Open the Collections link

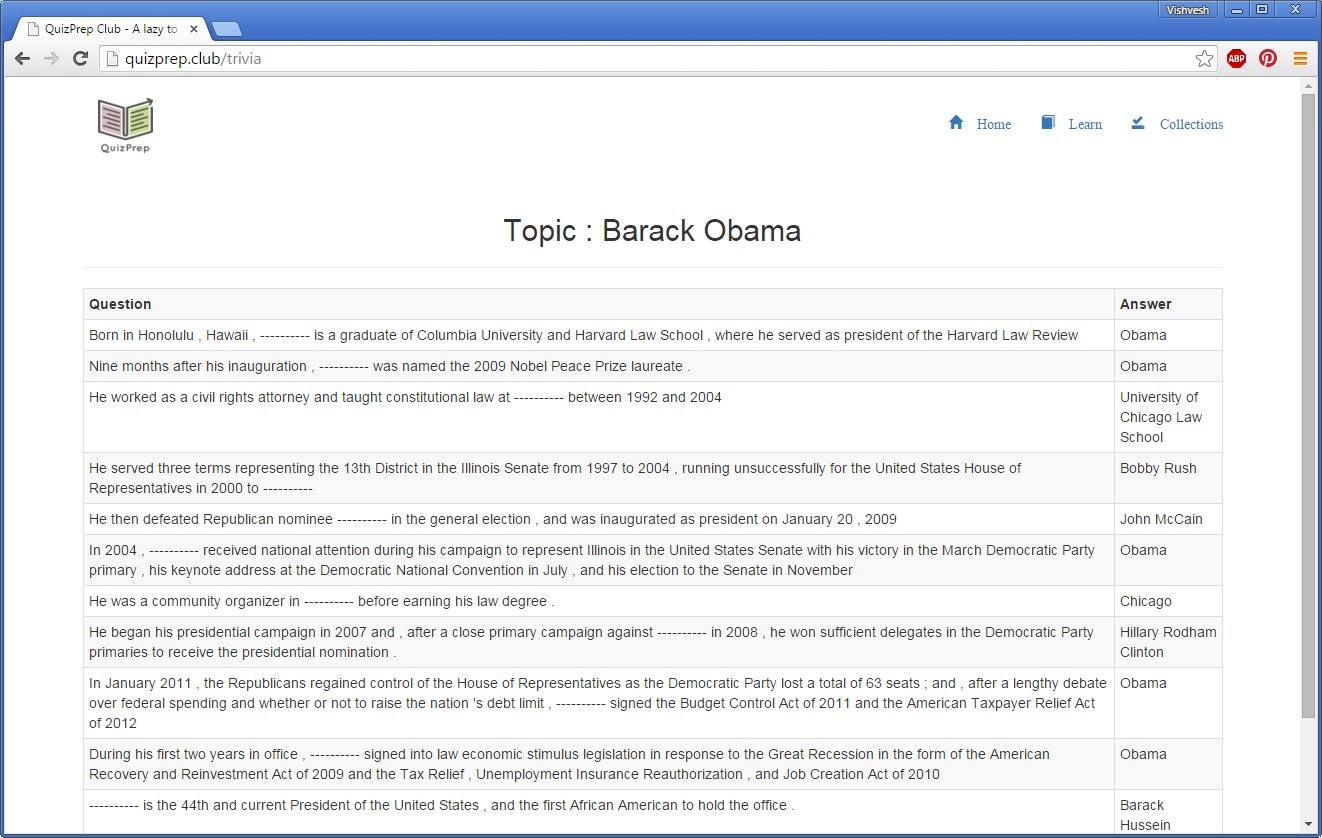click(x=1191, y=124)
